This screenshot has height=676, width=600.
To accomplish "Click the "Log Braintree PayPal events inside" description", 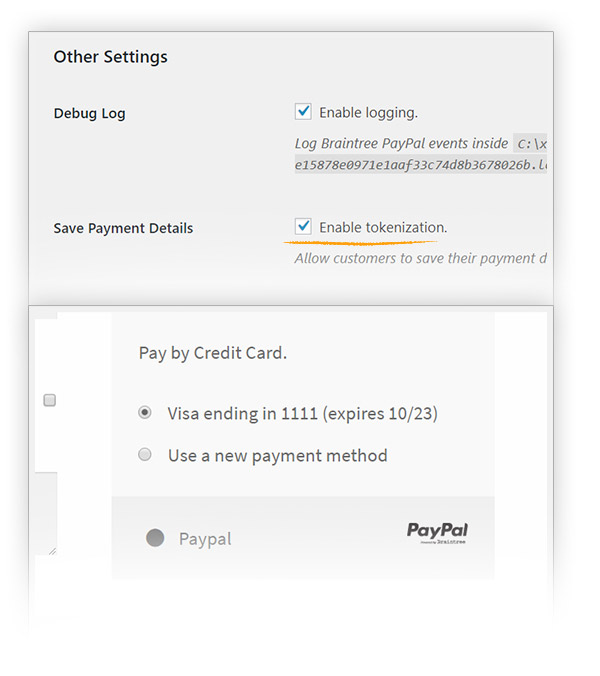I will (x=401, y=143).
